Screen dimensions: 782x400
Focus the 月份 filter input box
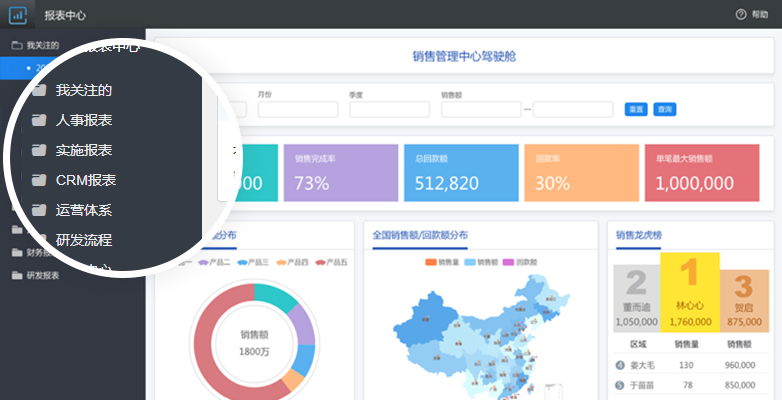[298, 109]
